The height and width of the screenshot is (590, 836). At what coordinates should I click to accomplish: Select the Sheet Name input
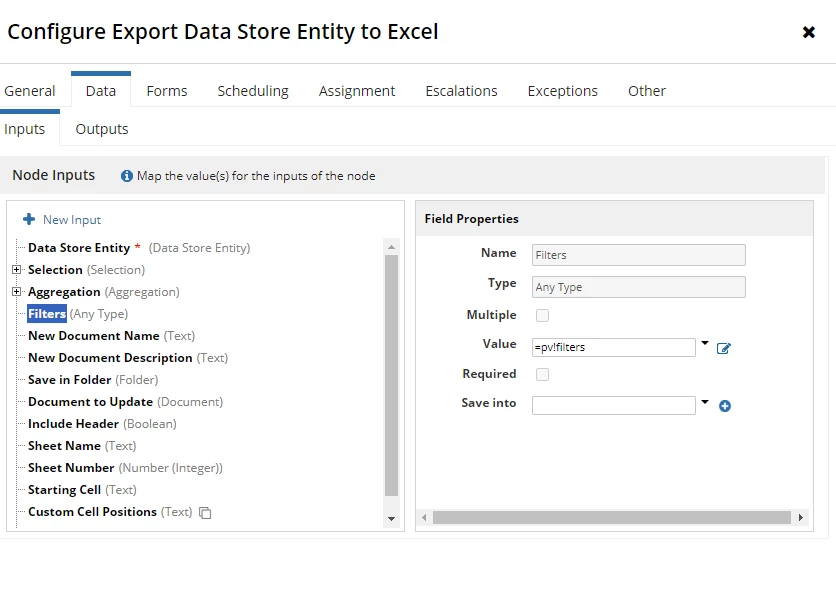pos(82,446)
